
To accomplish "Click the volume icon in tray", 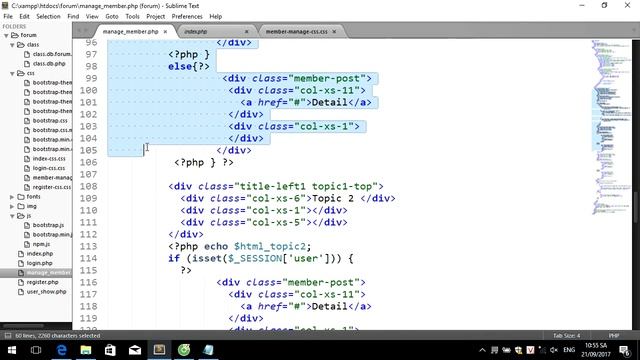I will click(x=554, y=350).
